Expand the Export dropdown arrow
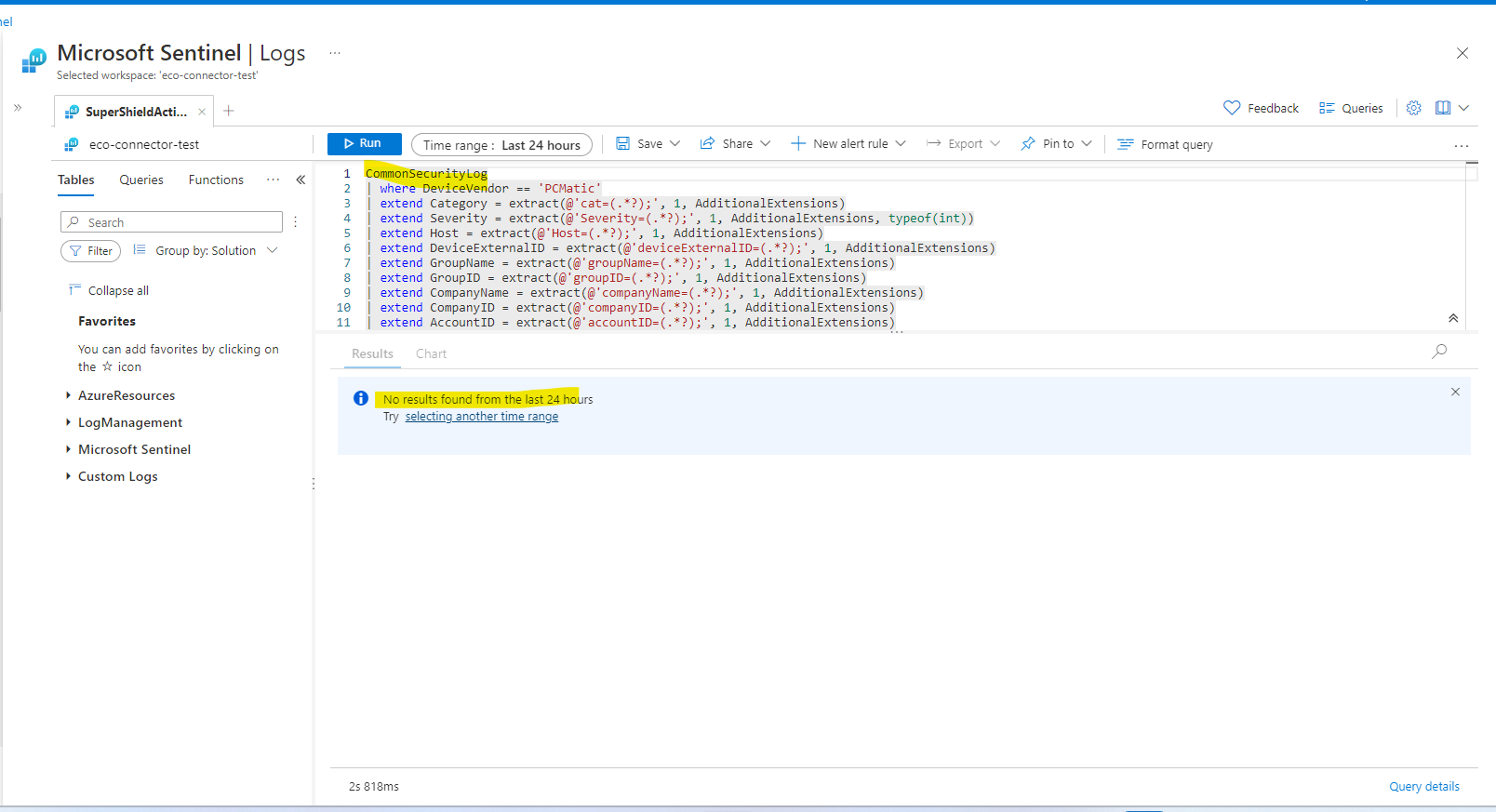The height and width of the screenshot is (812, 1496). click(x=995, y=143)
